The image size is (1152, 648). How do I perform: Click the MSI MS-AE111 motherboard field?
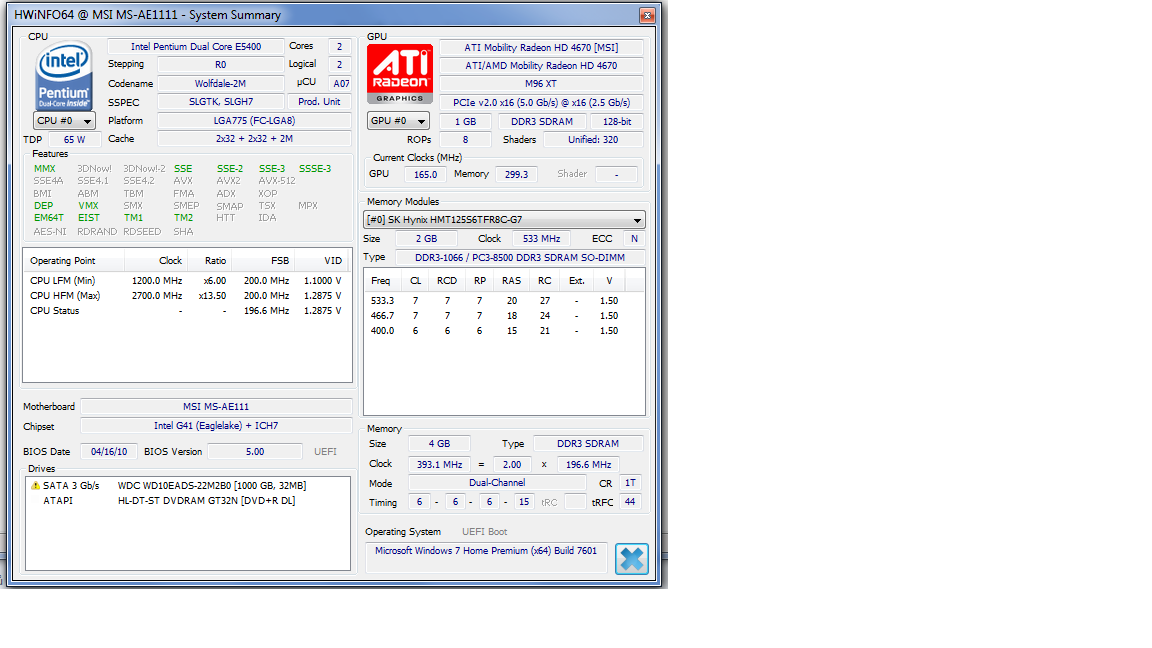click(x=216, y=406)
